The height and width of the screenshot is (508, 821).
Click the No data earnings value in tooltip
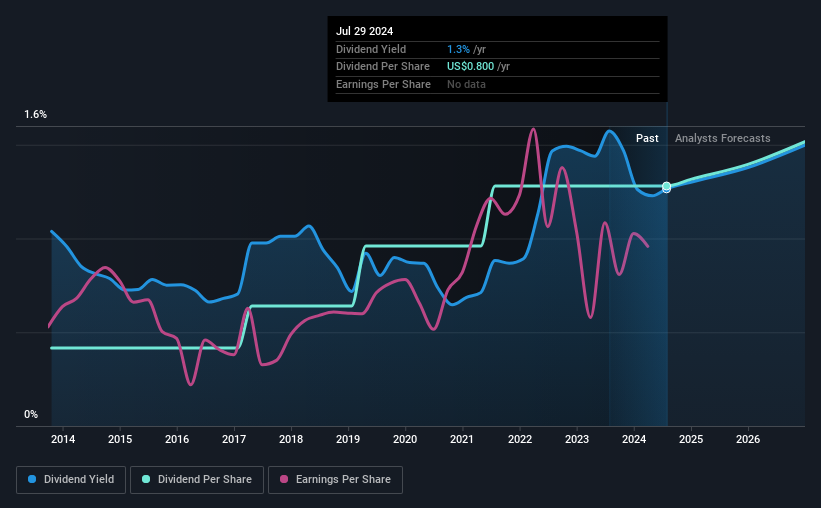click(x=466, y=84)
